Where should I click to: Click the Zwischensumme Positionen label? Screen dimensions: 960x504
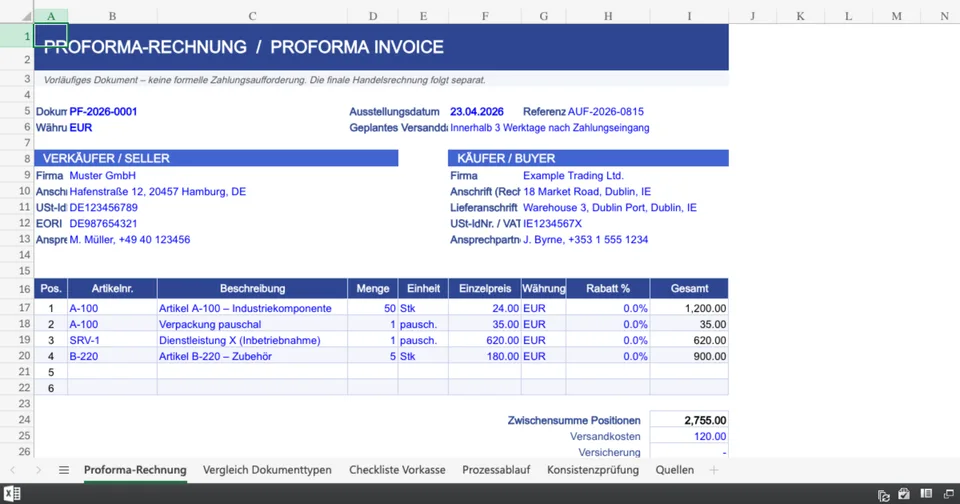click(x=574, y=420)
